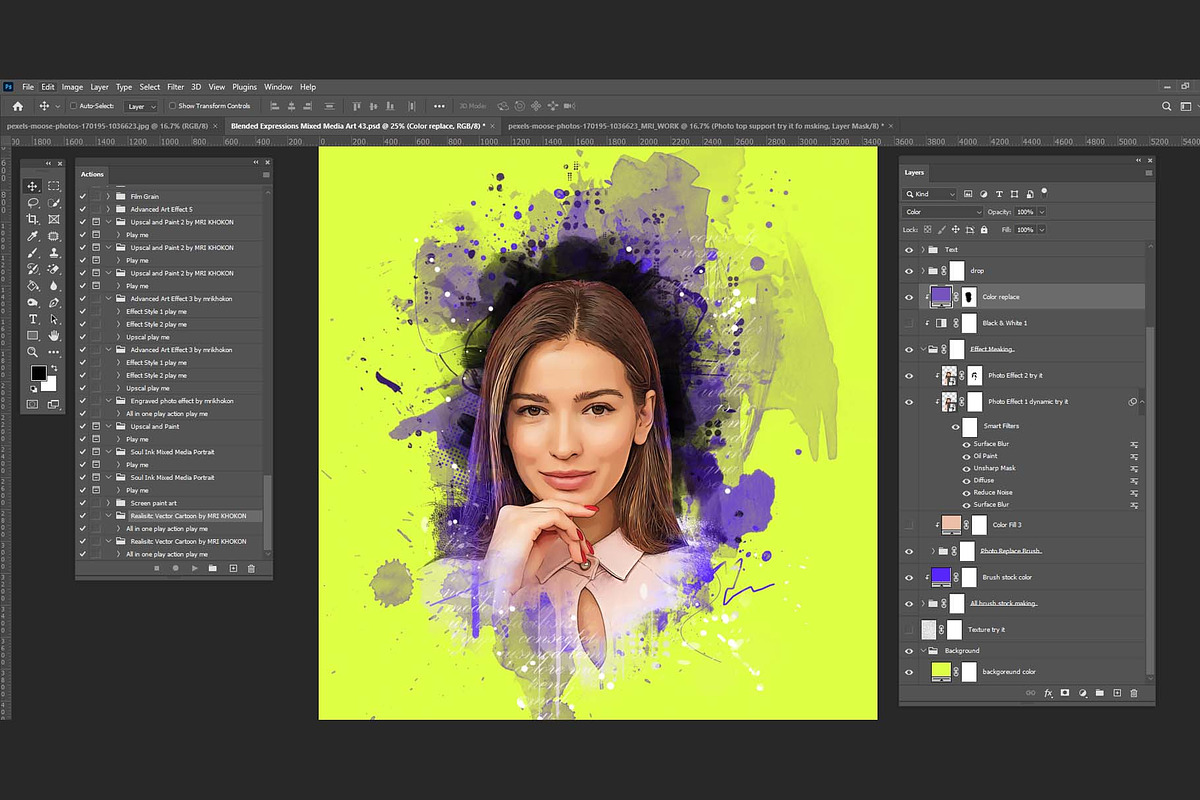Expand the Advanced Art Effect 5 set

point(108,209)
